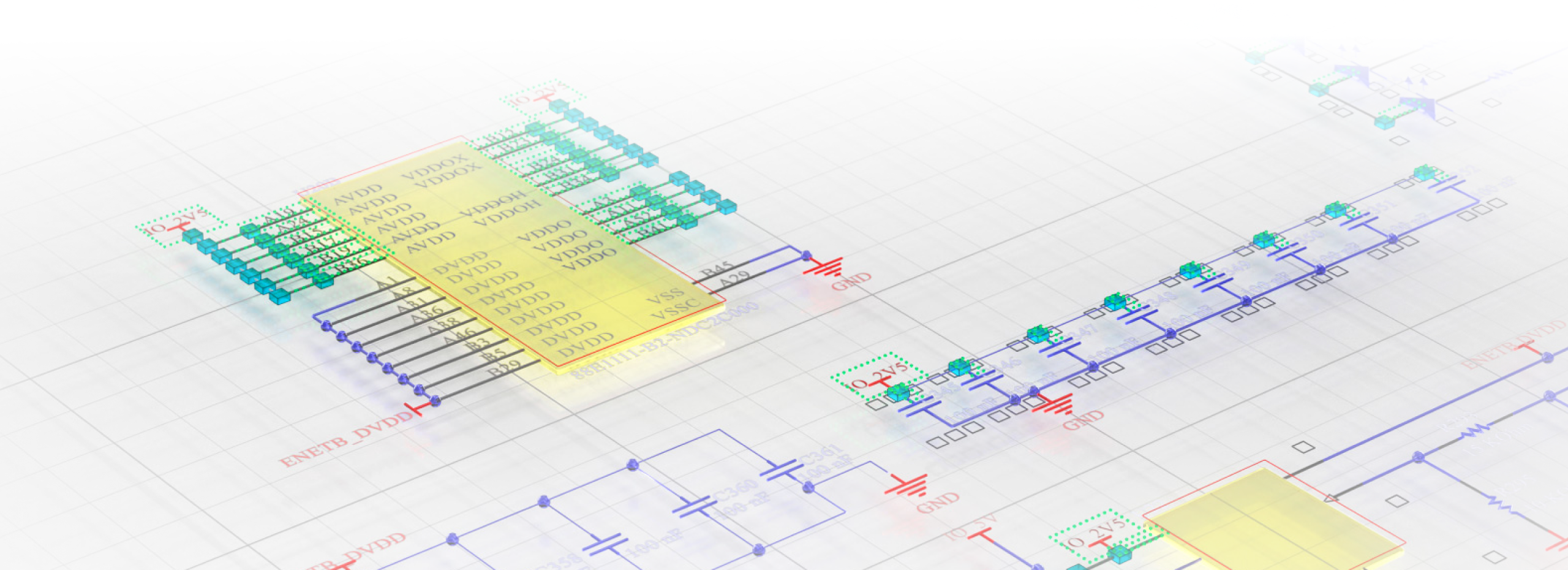Click the IO_5V power port label
The height and width of the screenshot is (570, 1568).
click(x=972, y=528)
